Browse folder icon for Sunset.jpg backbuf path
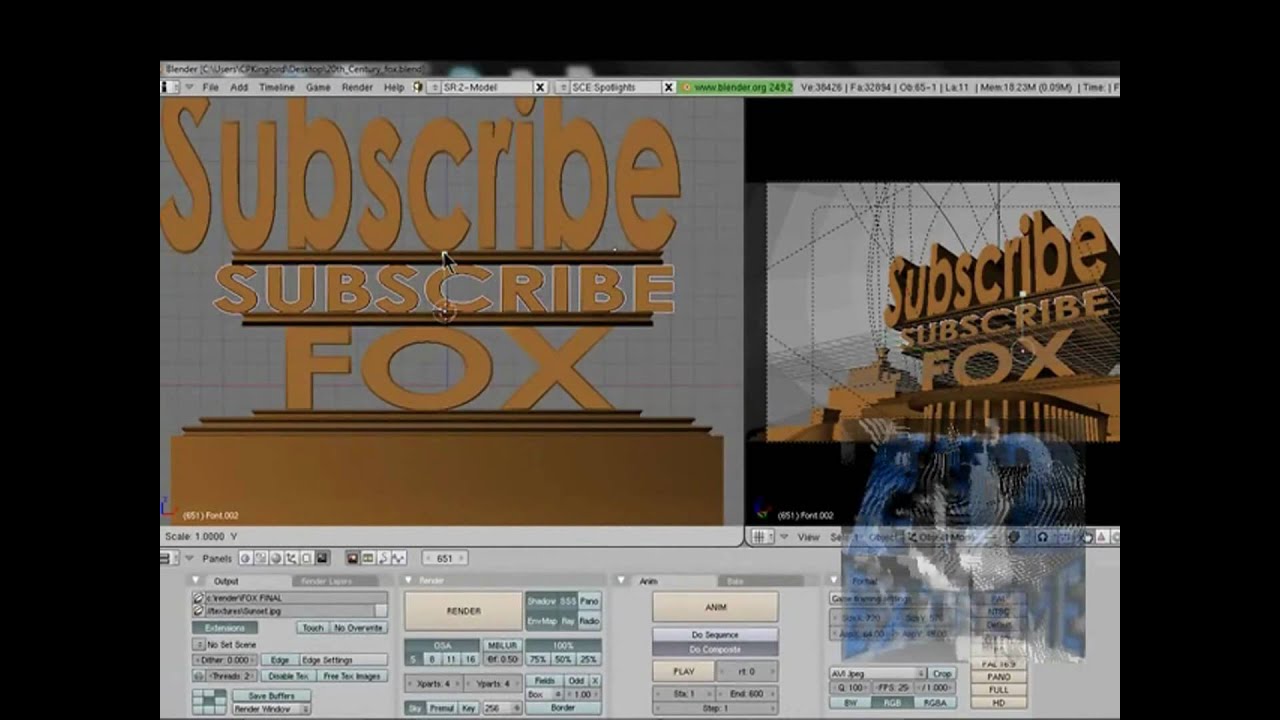Viewport: 1280px width, 720px height. pyautogui.click(x=198, y=610)
